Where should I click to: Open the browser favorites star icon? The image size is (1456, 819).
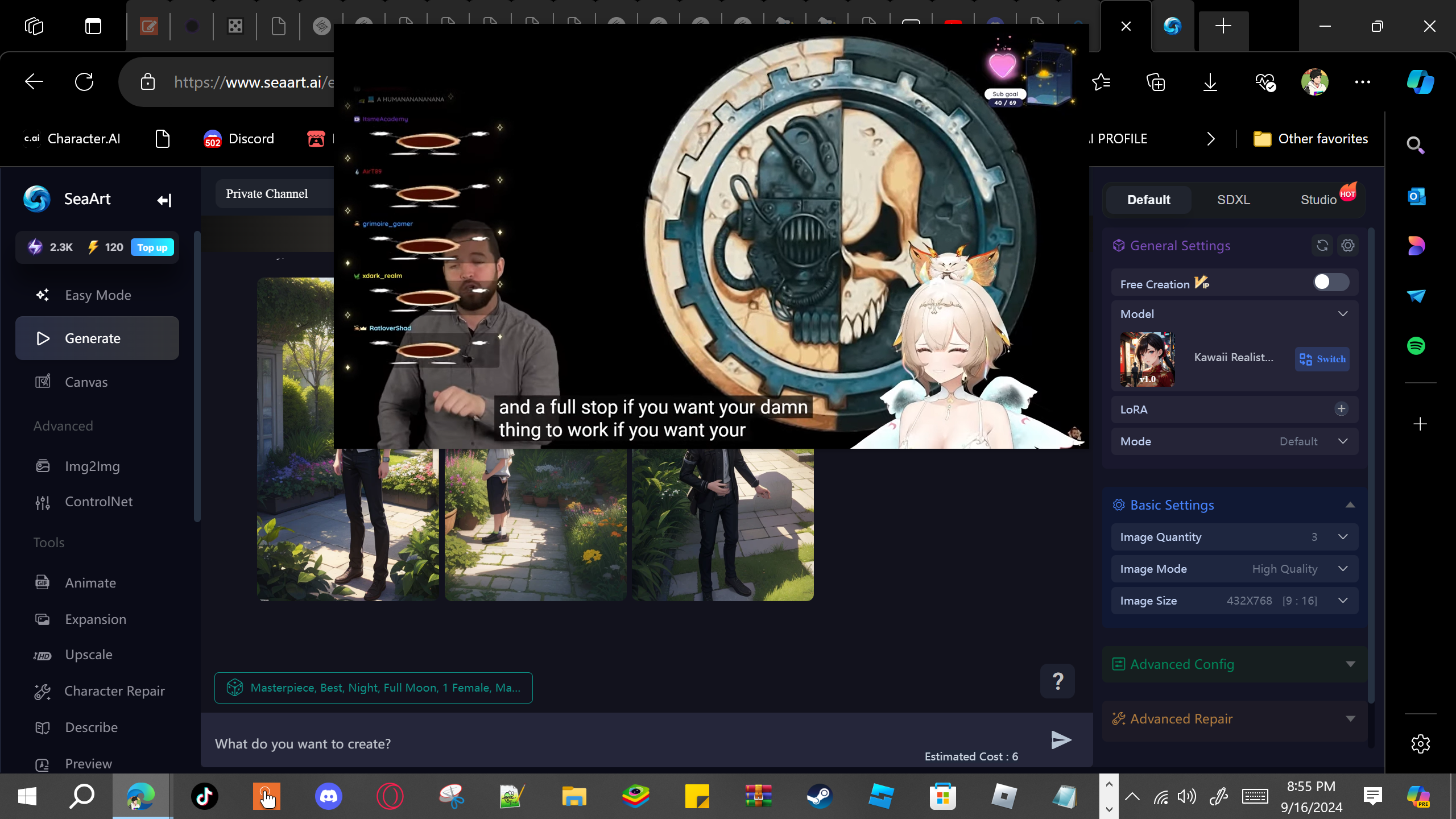click(x=1102, y=82)
